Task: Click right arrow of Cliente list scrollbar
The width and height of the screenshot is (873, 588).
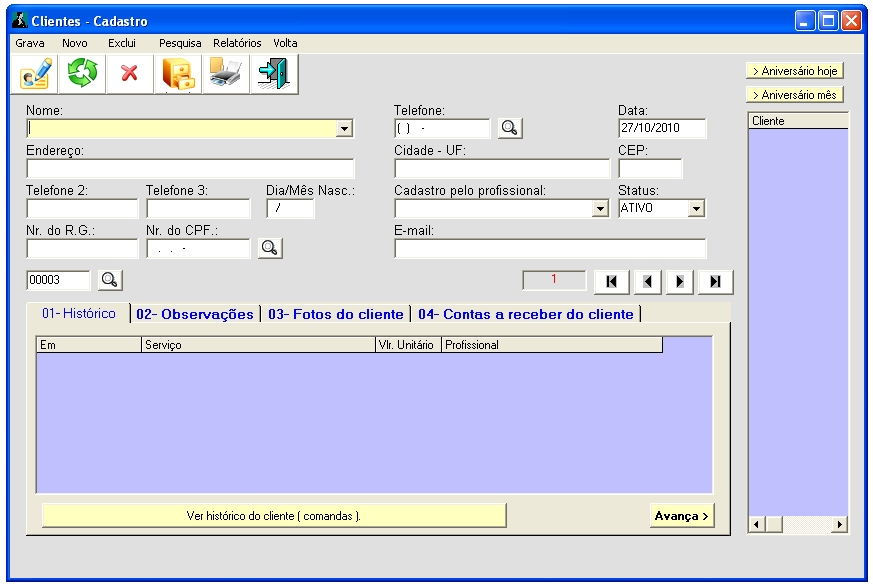Action: (x=839, y=524)
